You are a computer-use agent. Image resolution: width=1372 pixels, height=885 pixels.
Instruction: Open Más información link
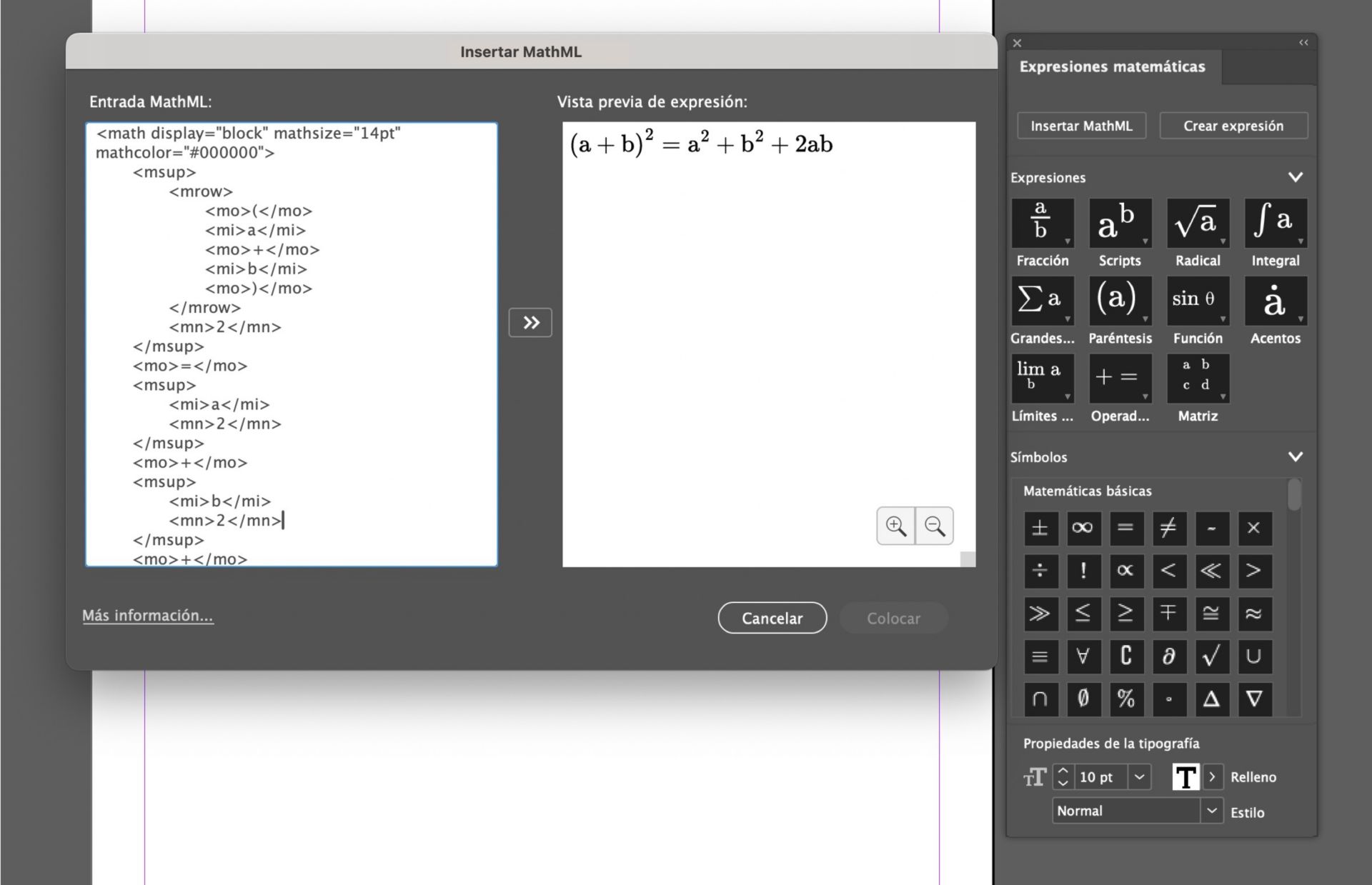point(147,615)
